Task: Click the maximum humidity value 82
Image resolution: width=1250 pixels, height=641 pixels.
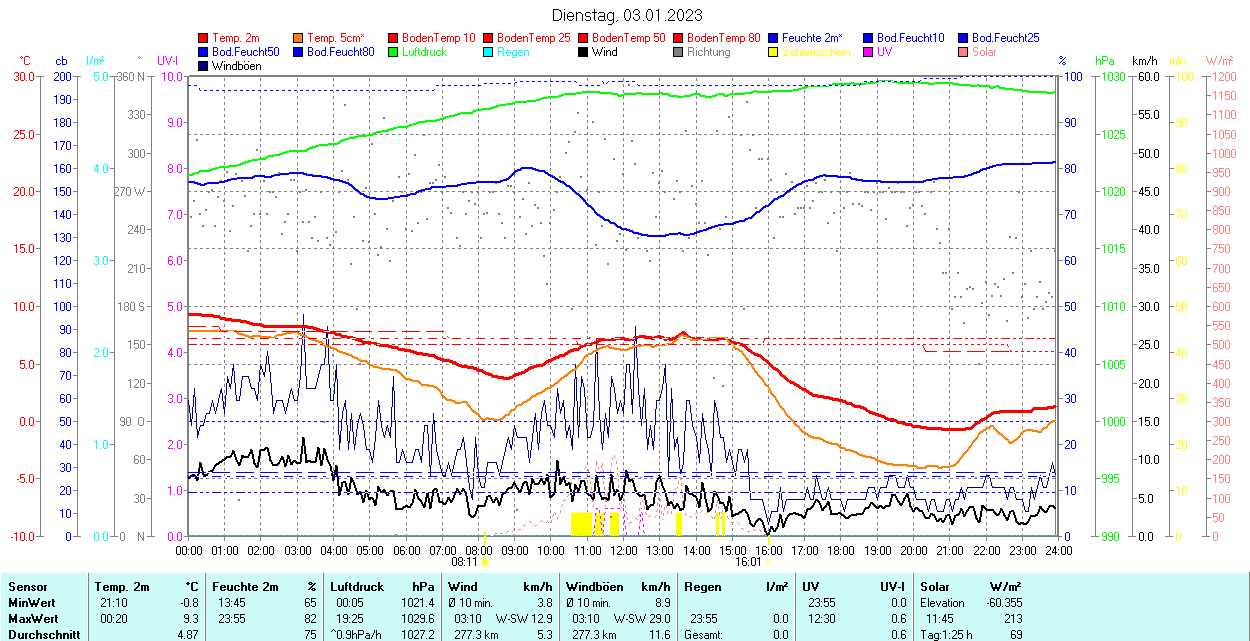Action: (310, 619)
